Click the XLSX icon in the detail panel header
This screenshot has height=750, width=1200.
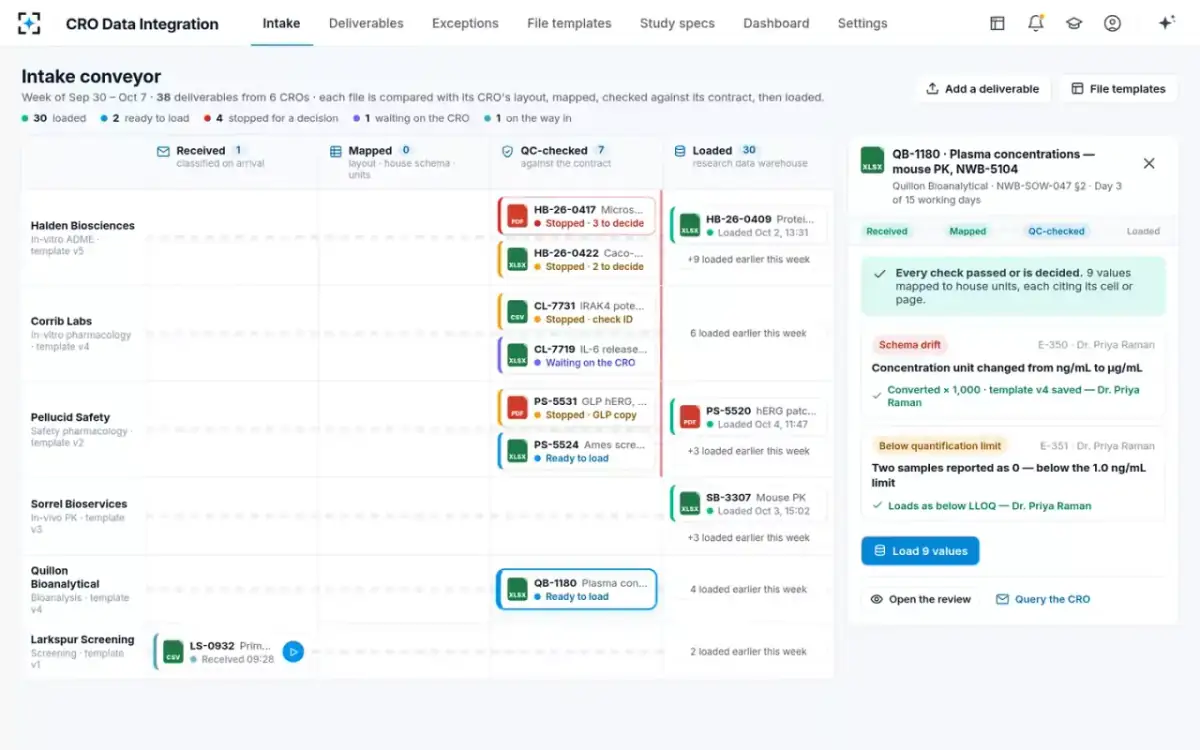click(x=872, y=161)
